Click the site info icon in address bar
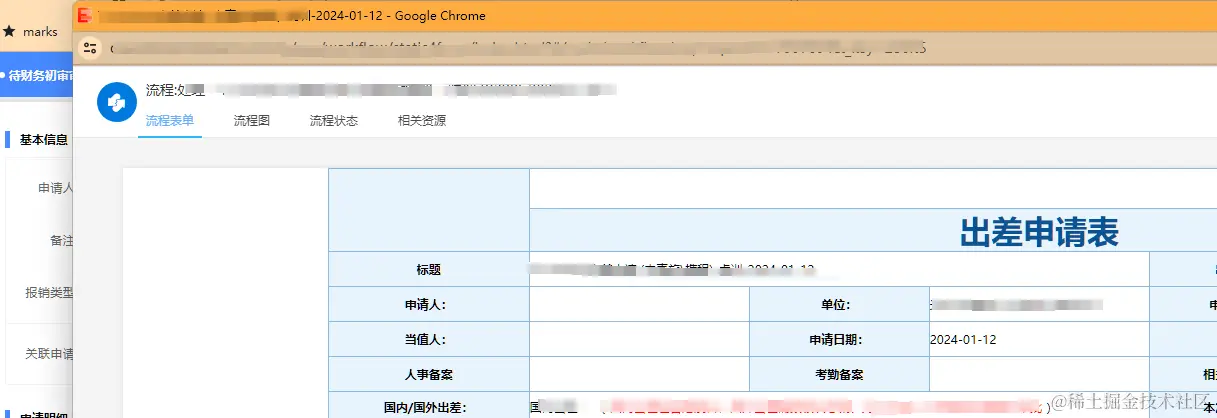 pyautogui.click(x=90, y=47)
